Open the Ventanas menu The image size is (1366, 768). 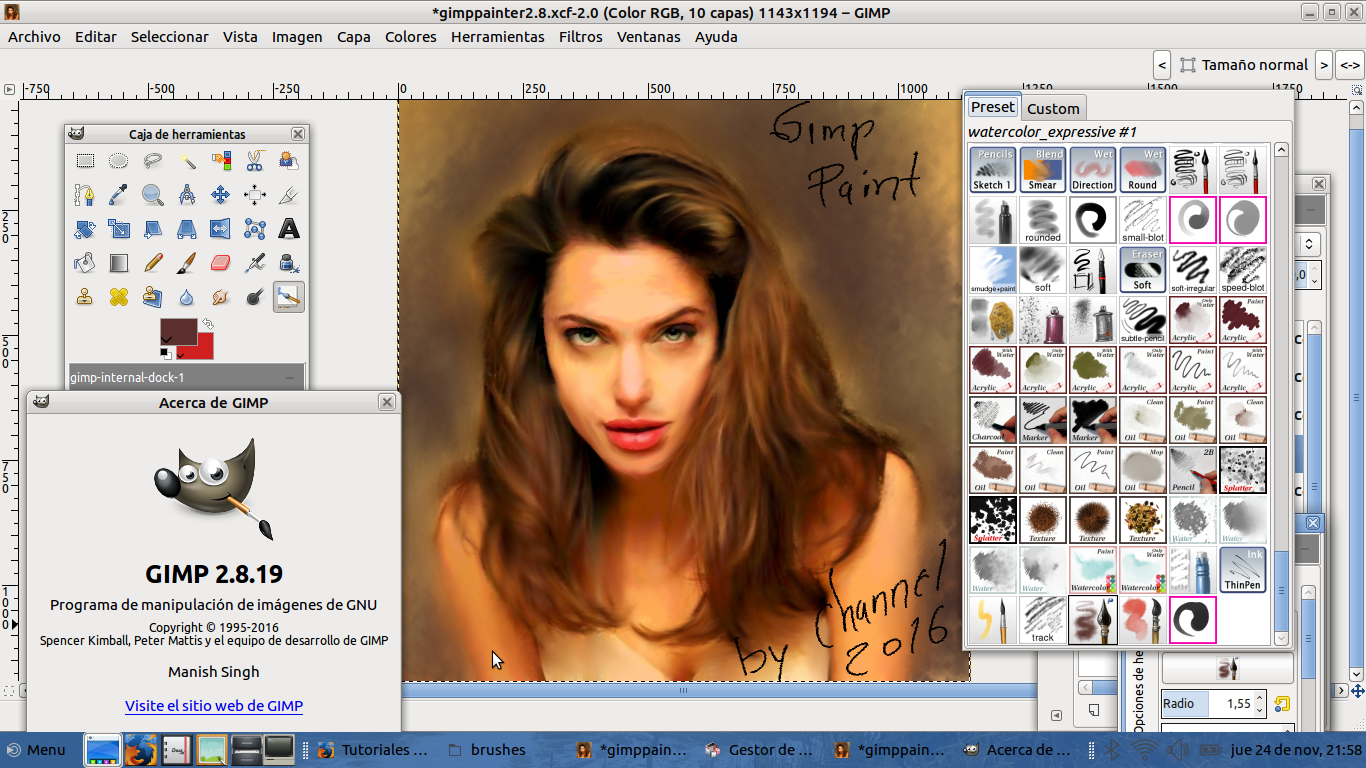click(x=648, y=36)
